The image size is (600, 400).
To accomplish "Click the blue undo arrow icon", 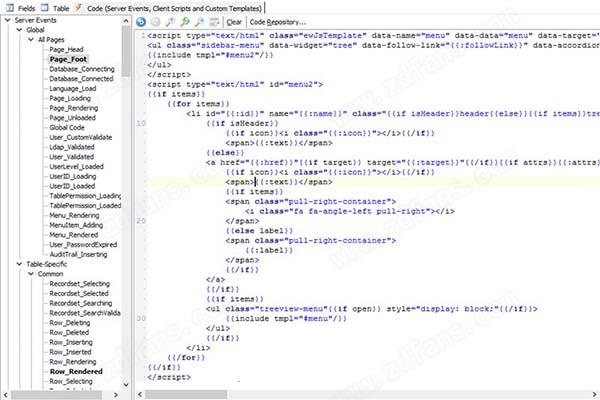I will 141,22.
